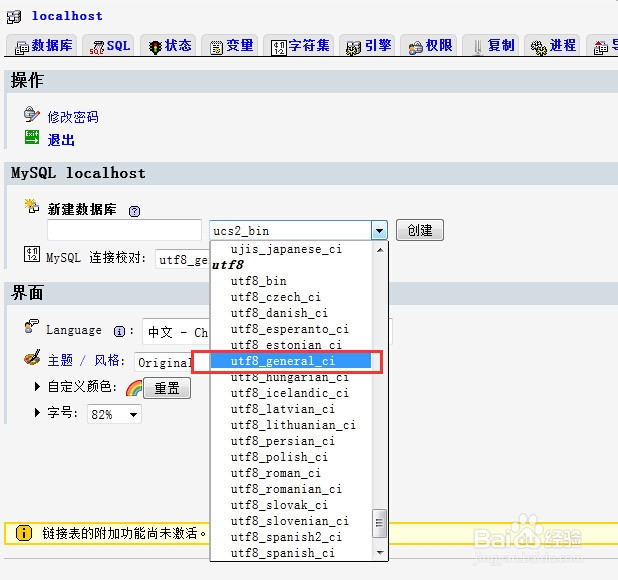The image size is (618, 580).
Task: Go to the 权限 (Privileges) tab
Action: pyautogui.click(x=428, y=46)
